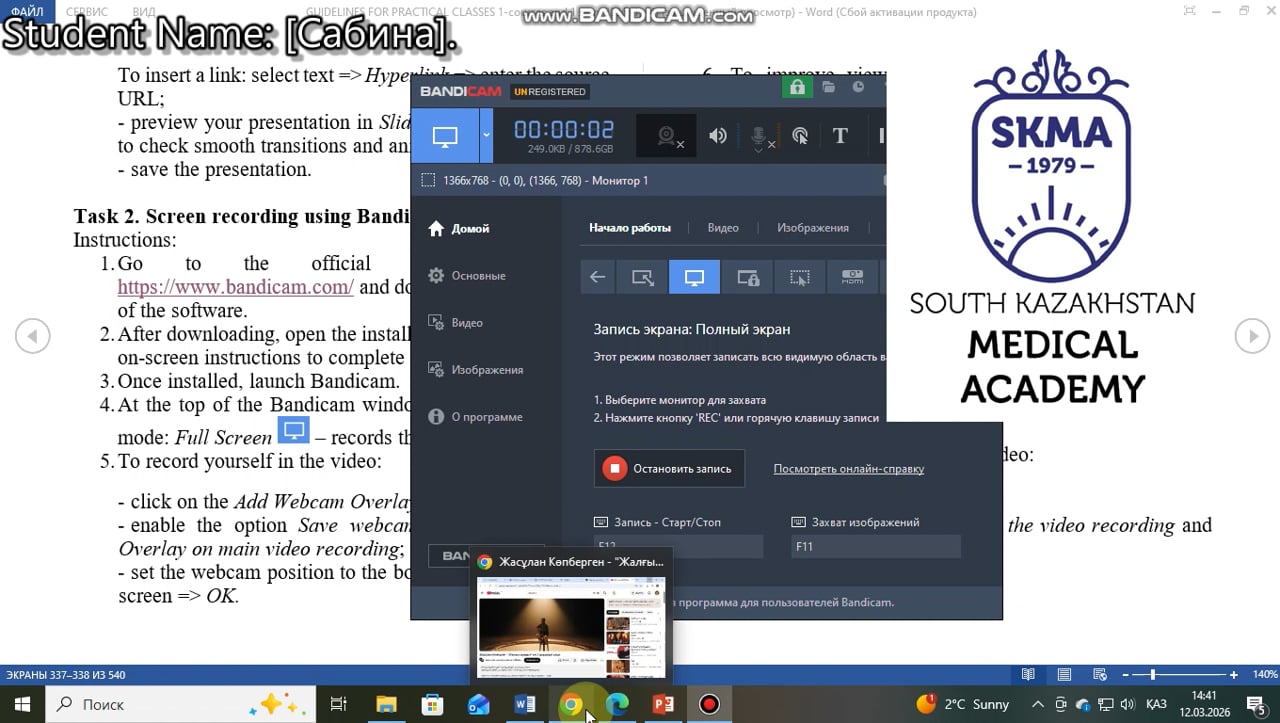The image size is (1280, 723).
Task: Open the notification center icon
Action: (x=1256, y=704)
